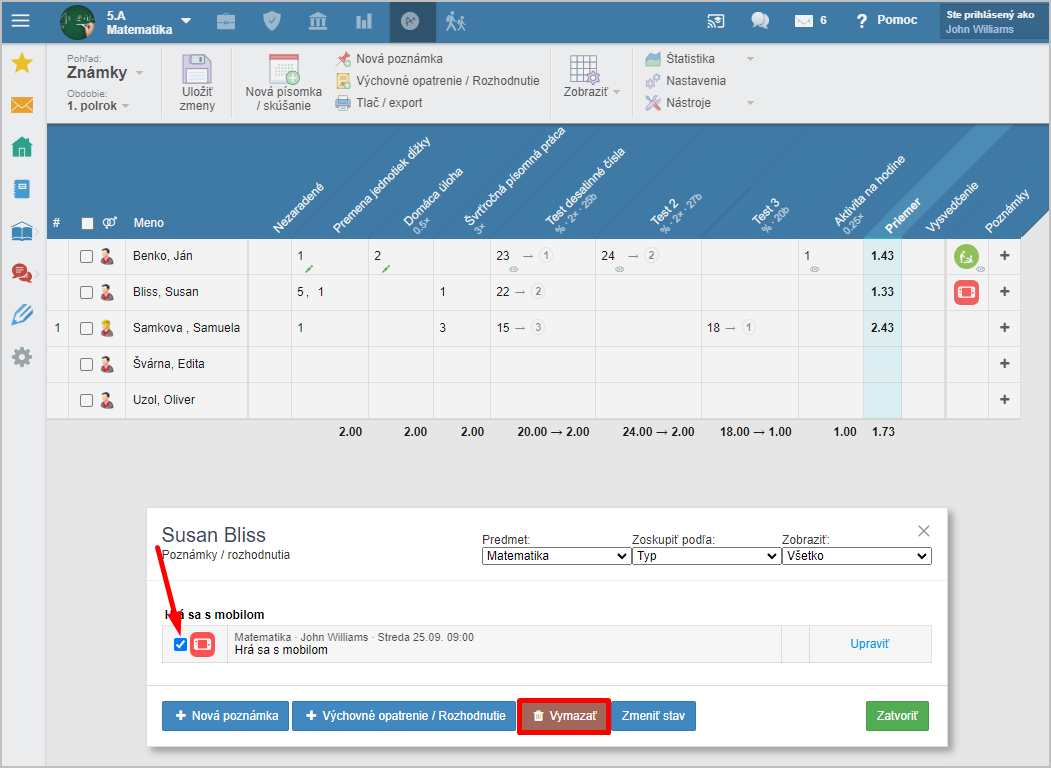Expand the Zoskupiť podľa dropdown
The height and width of the screenshot is (768, 1051).
[705, 556]
